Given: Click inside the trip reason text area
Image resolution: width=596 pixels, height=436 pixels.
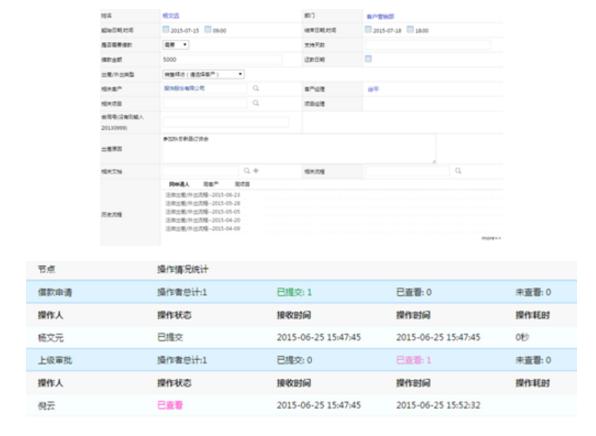Looking at the screenshot, I should pos(299,149).
